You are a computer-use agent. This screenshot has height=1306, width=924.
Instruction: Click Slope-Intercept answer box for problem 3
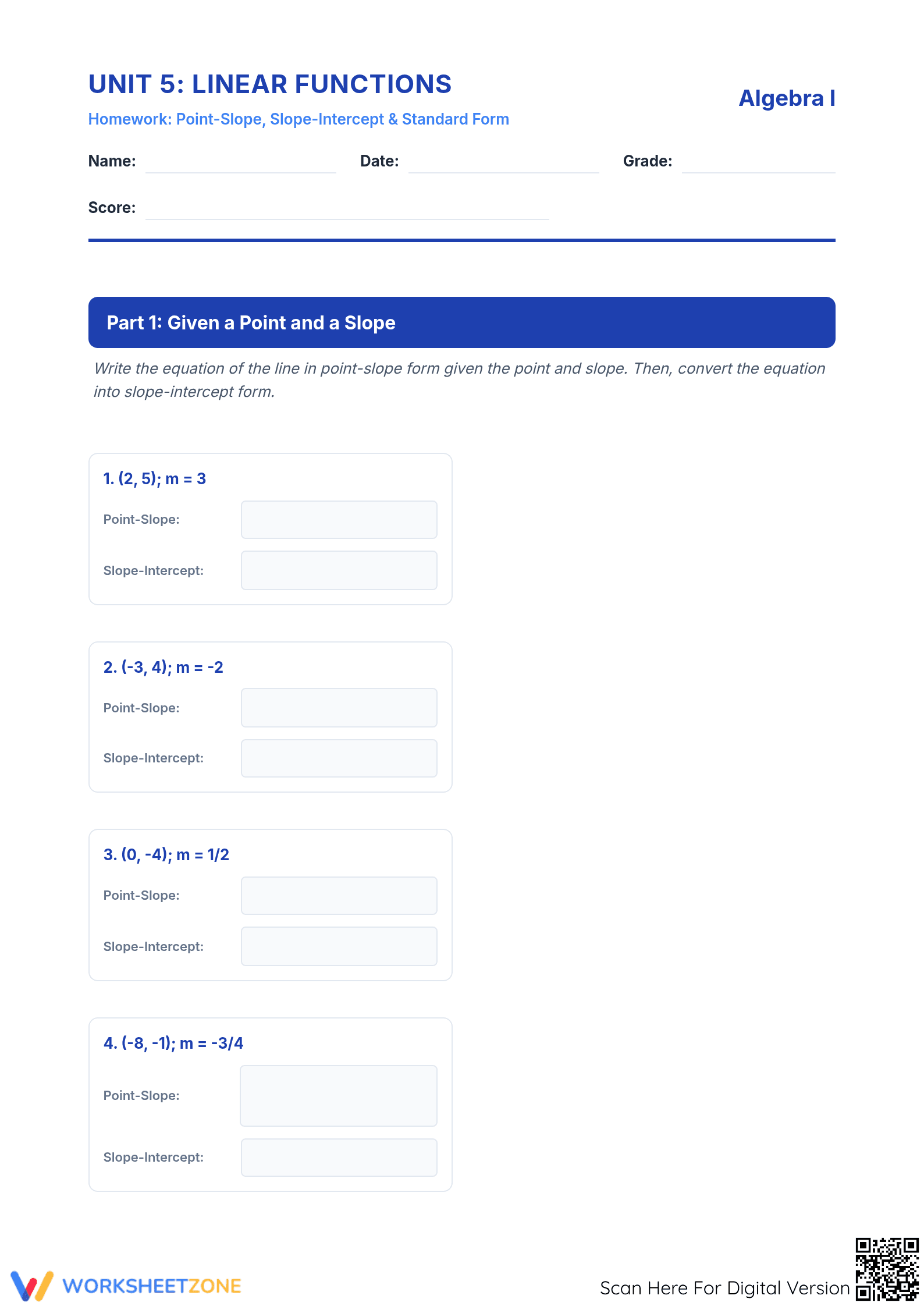coord(339,946)
